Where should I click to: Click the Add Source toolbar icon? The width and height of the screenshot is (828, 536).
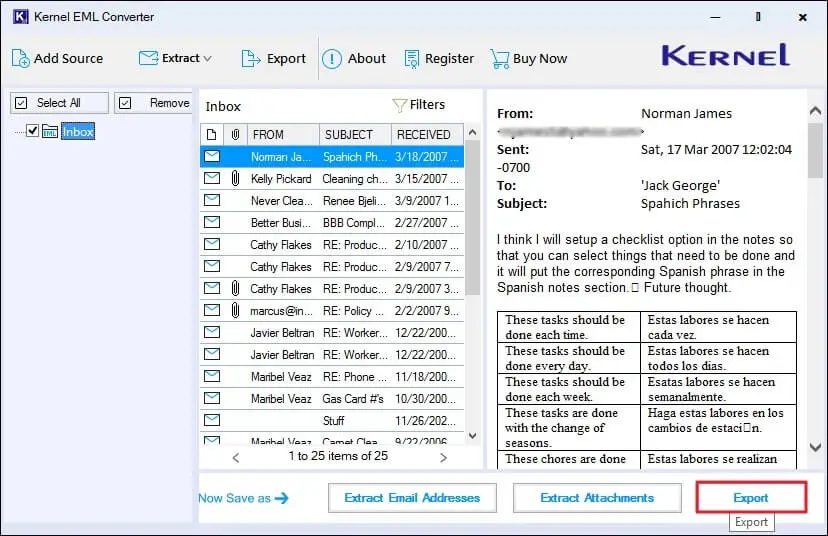coord(21,59)
